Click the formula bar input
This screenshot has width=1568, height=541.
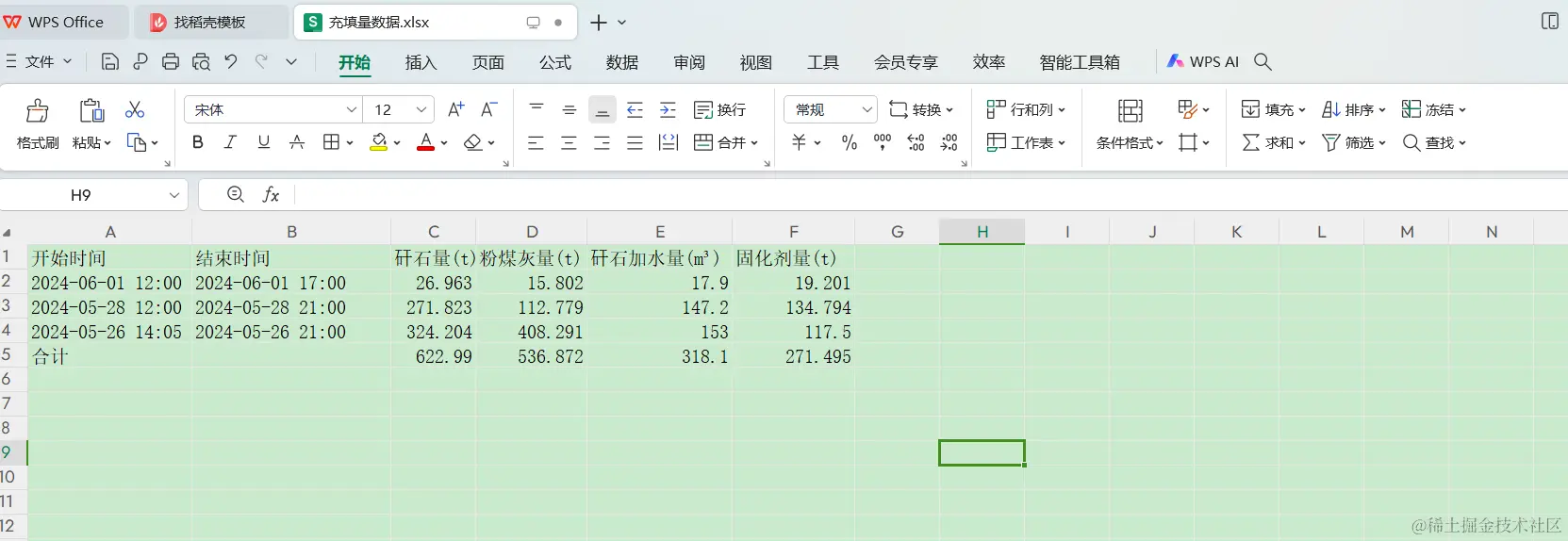(x=931, y=195)
